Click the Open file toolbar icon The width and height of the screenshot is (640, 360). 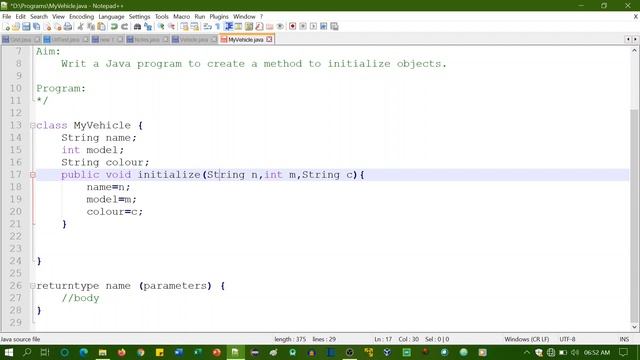(16, 27)
